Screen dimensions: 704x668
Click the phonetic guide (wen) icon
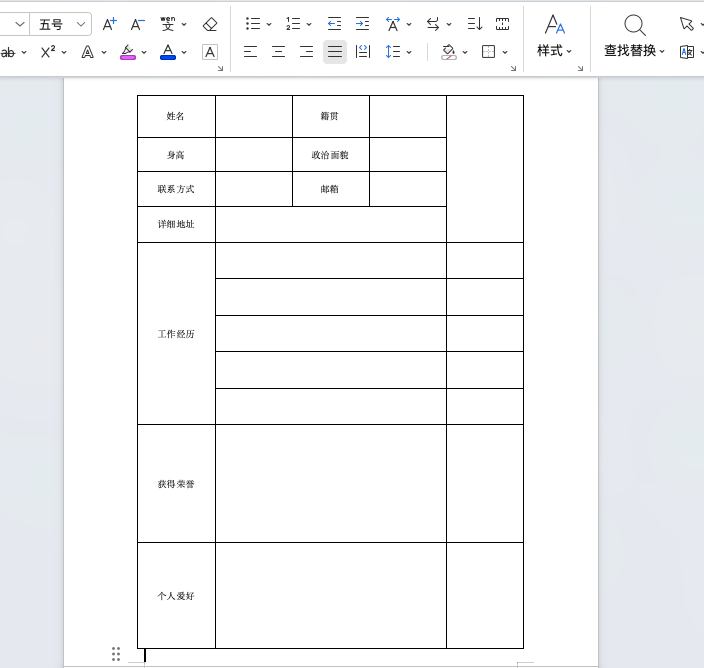168,24
